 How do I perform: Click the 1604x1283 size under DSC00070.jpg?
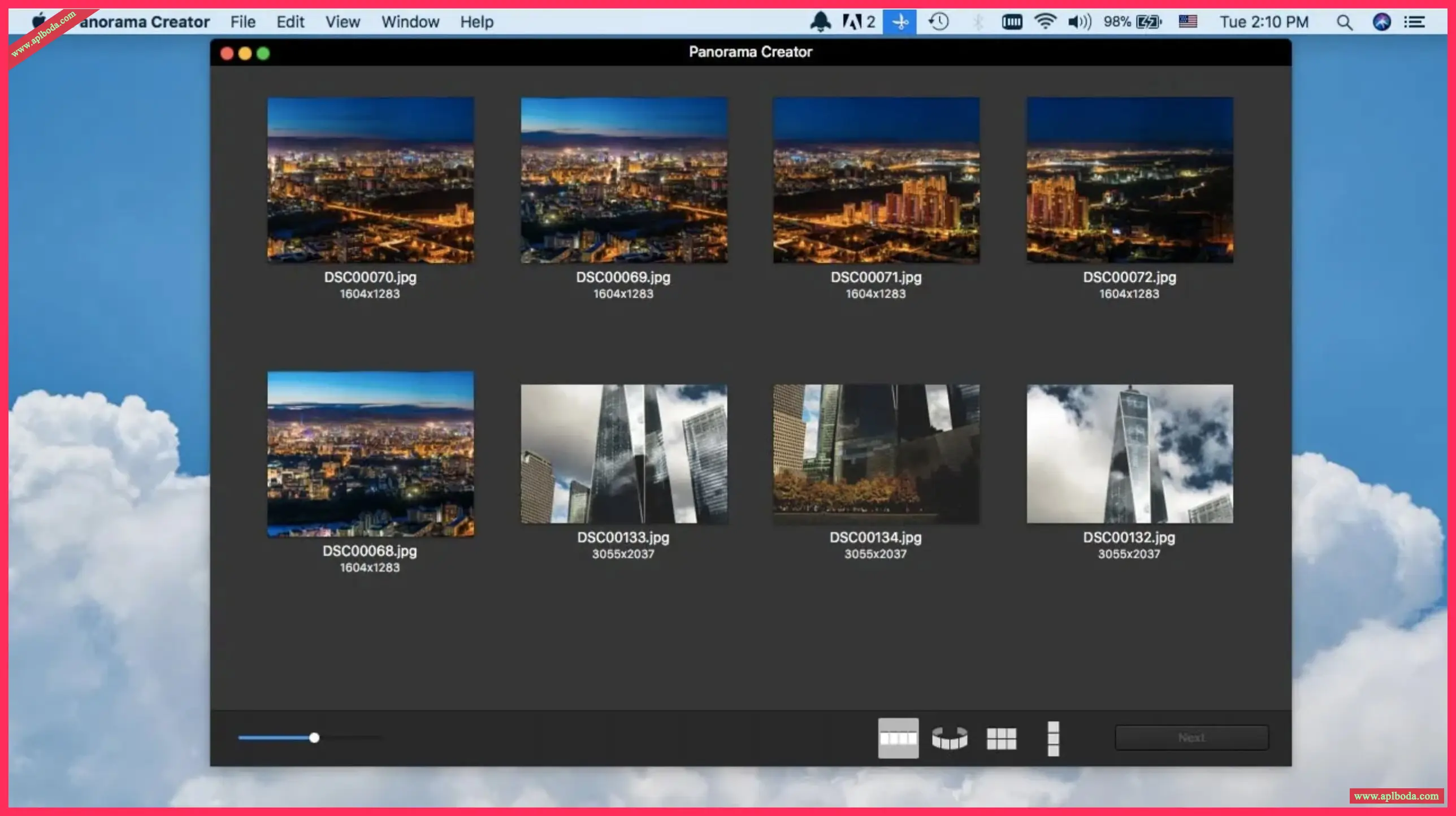(x=370, y=294)
